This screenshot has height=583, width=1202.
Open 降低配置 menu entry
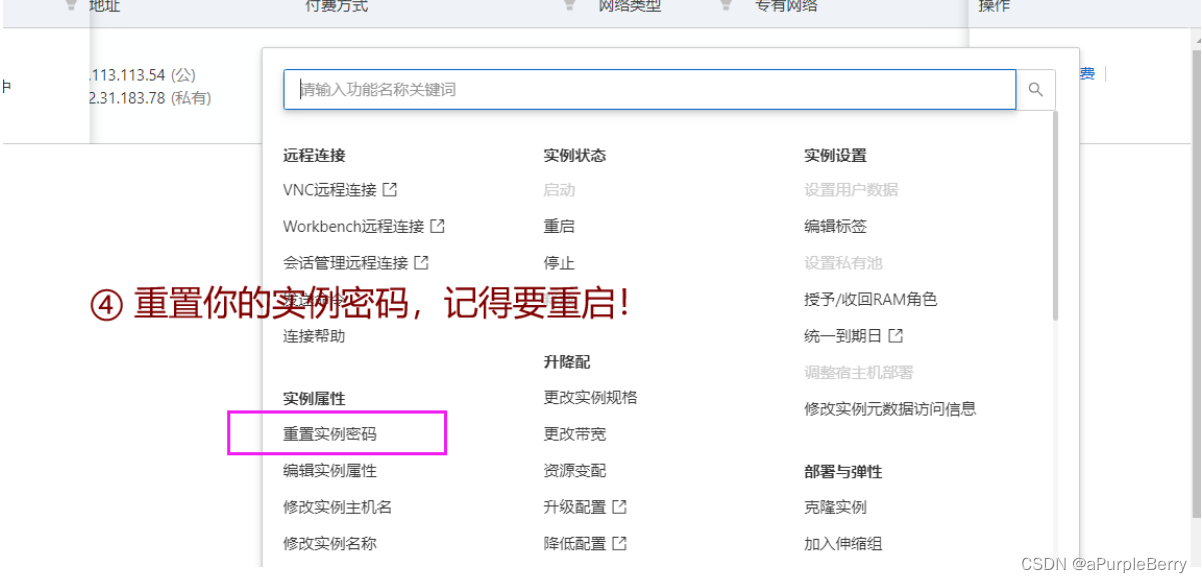coord(575,544)
